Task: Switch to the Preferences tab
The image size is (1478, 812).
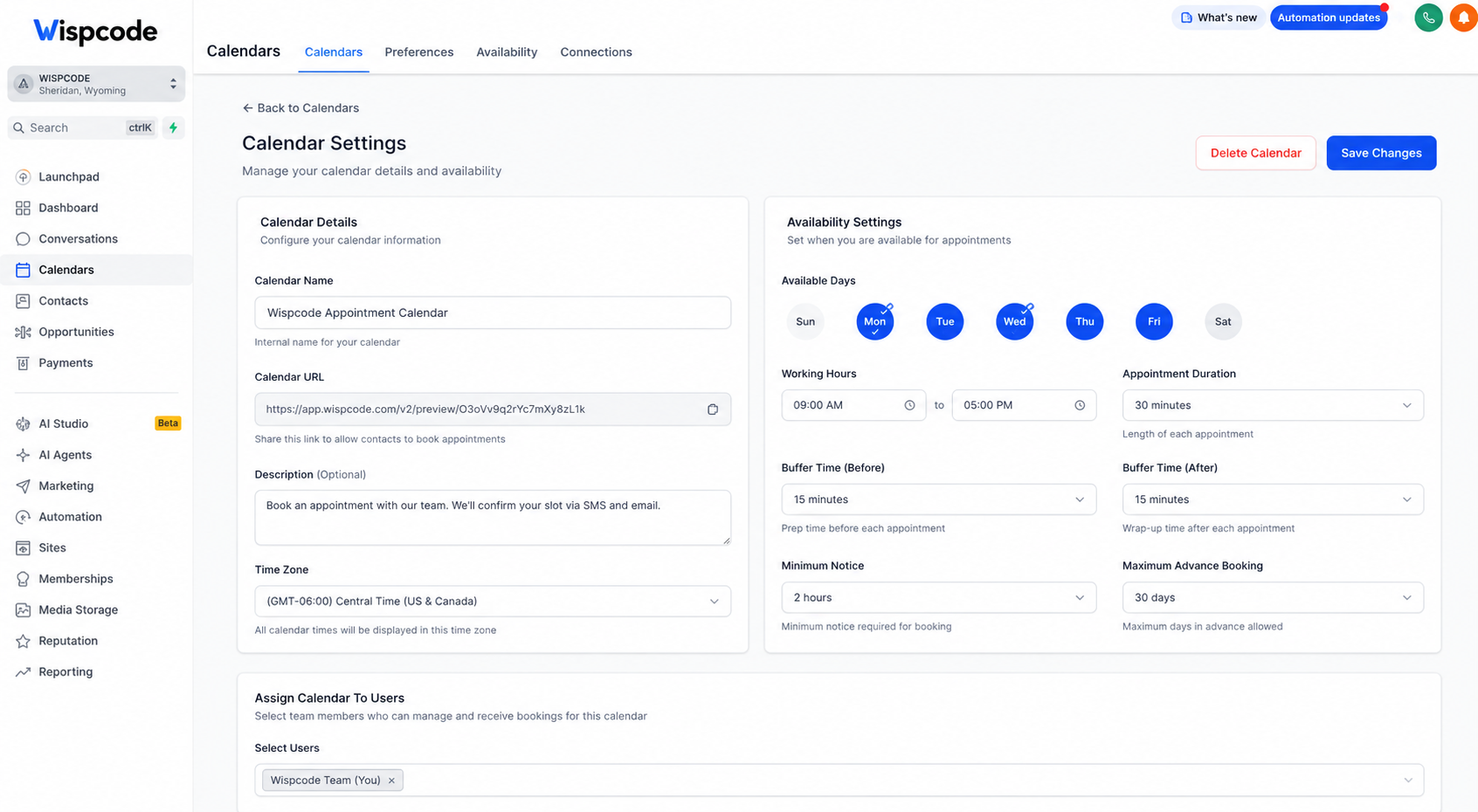Action: click(419, 52)
